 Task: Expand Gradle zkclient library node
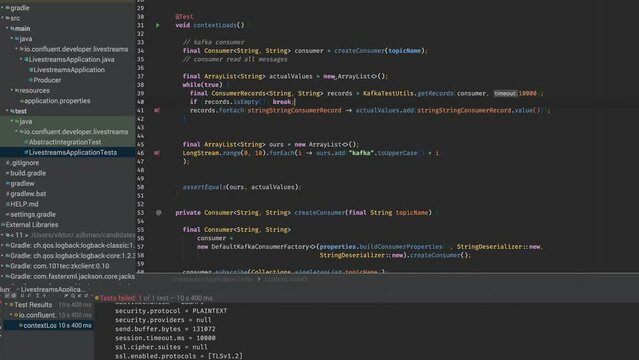[2, 266]
